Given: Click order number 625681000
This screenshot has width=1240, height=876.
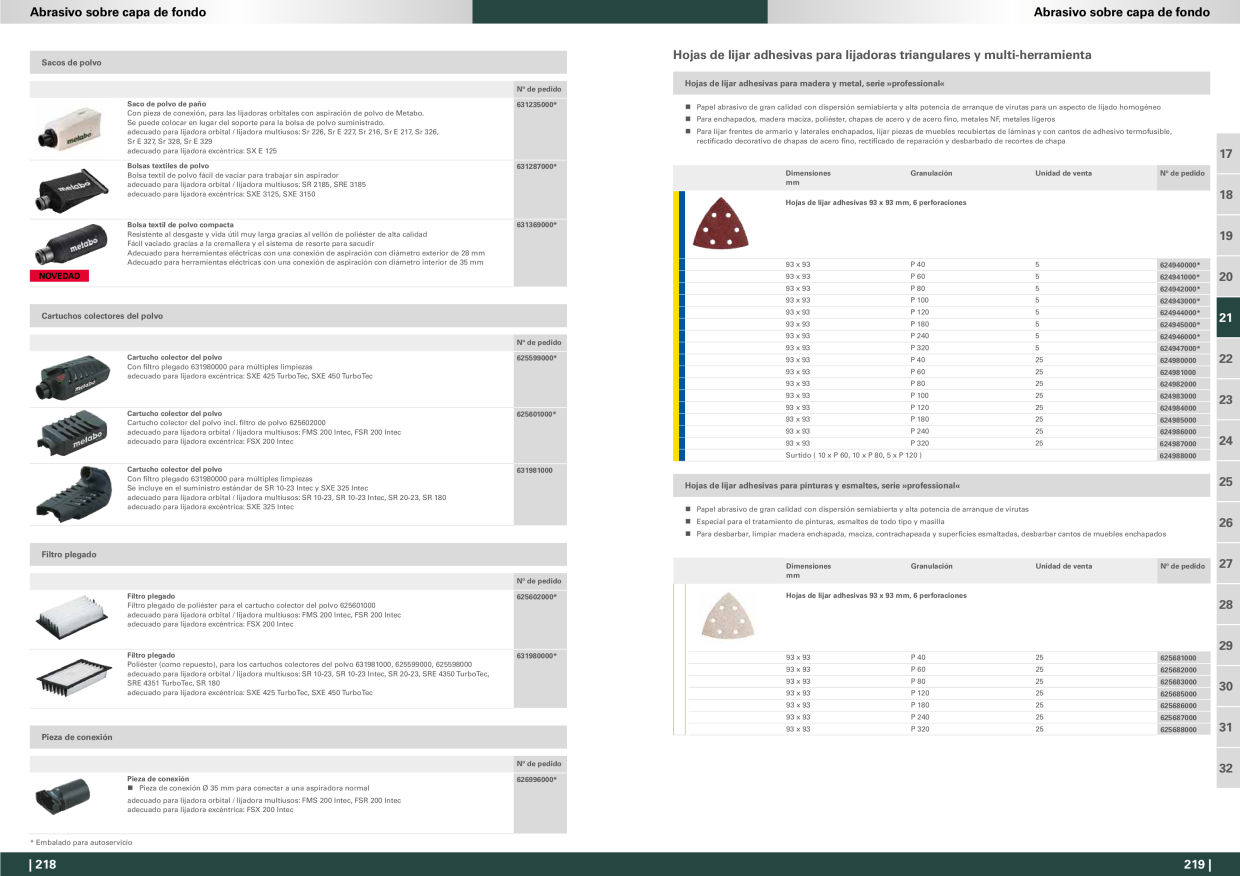Looking at the screenshot, I should (1178, 658).
